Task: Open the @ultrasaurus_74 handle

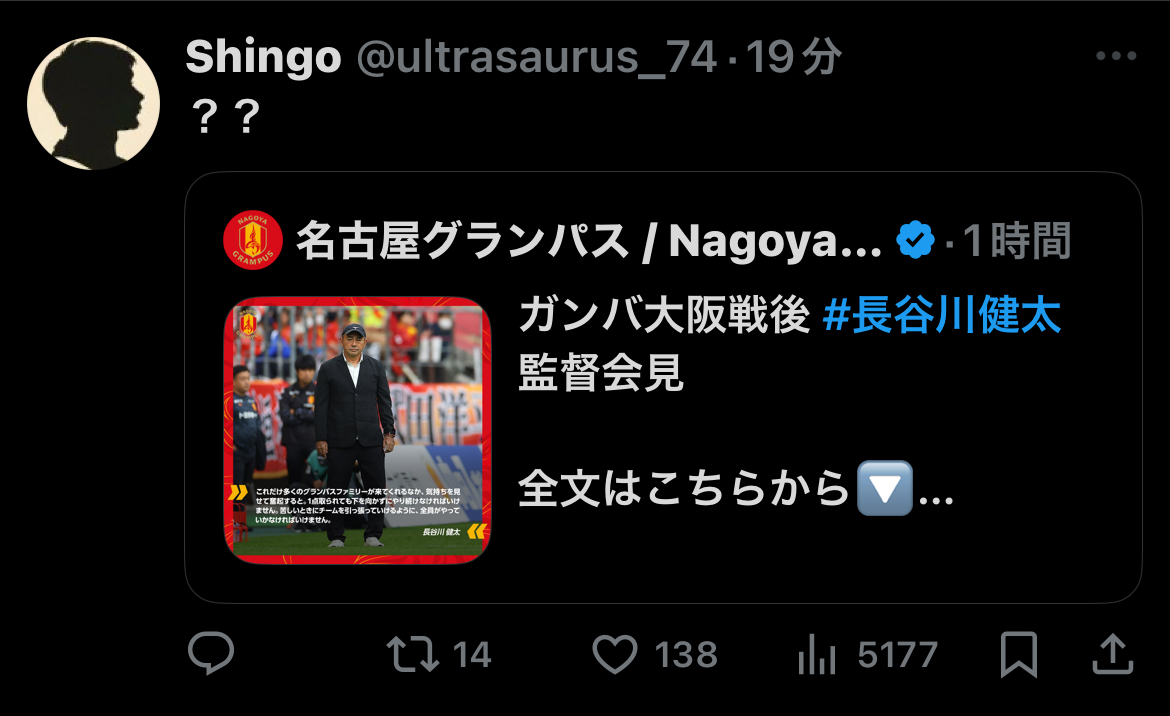Action: 536,57
